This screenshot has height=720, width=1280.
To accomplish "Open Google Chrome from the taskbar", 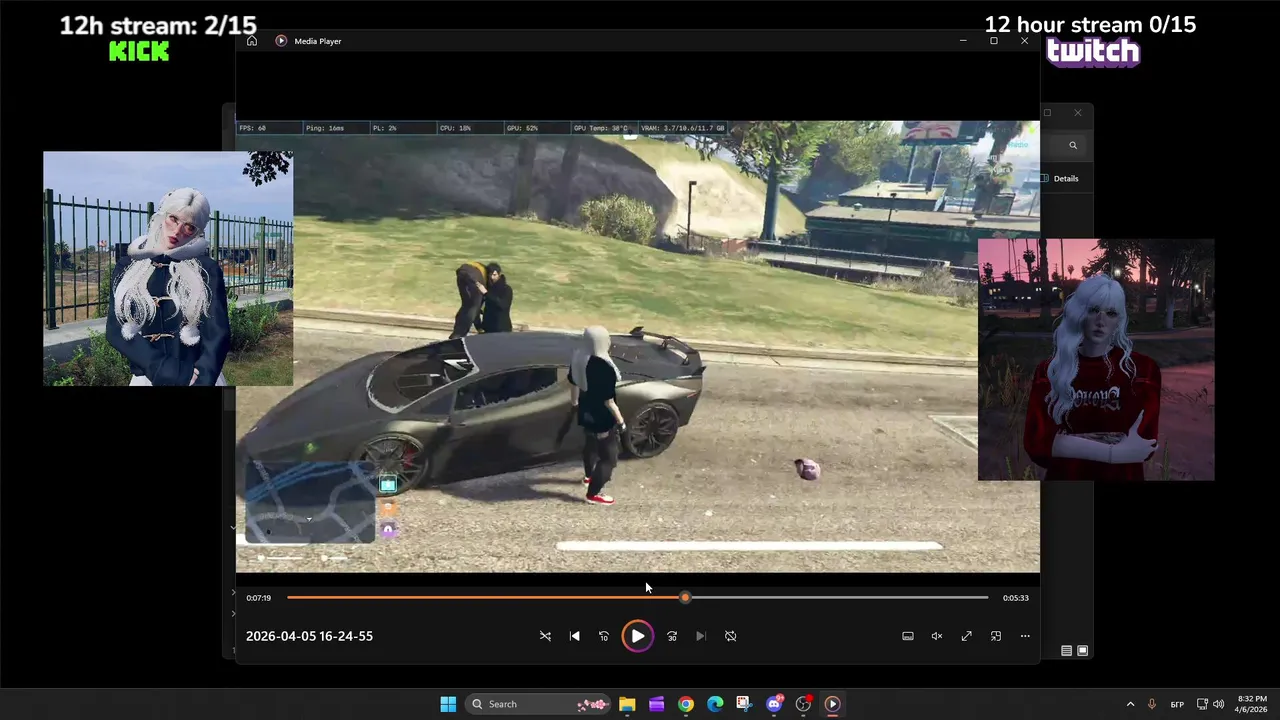I will [686, 704].
